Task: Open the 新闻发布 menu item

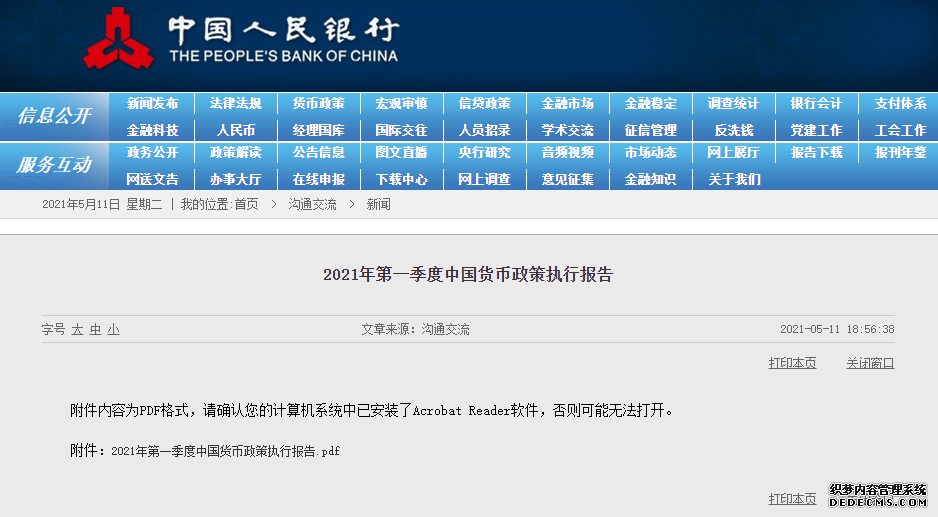Action: (153, 104)
